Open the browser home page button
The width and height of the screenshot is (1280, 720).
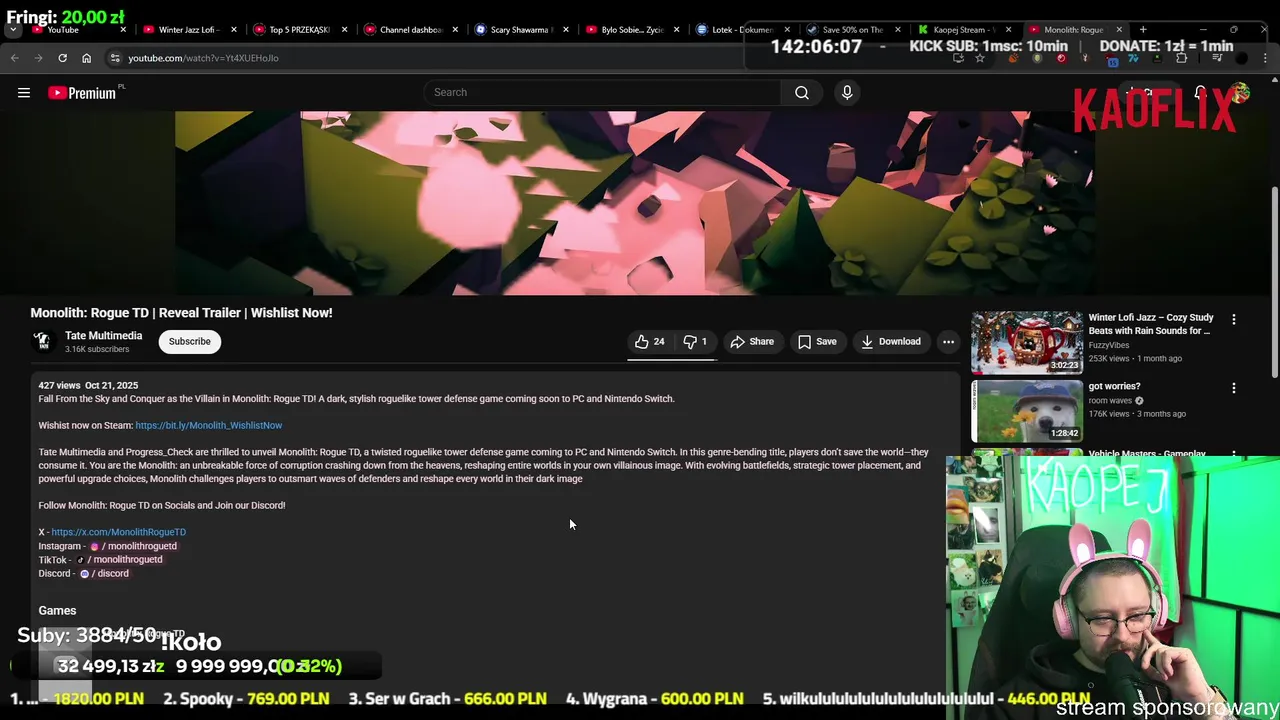pyautogui.click(x=86, y=58)
